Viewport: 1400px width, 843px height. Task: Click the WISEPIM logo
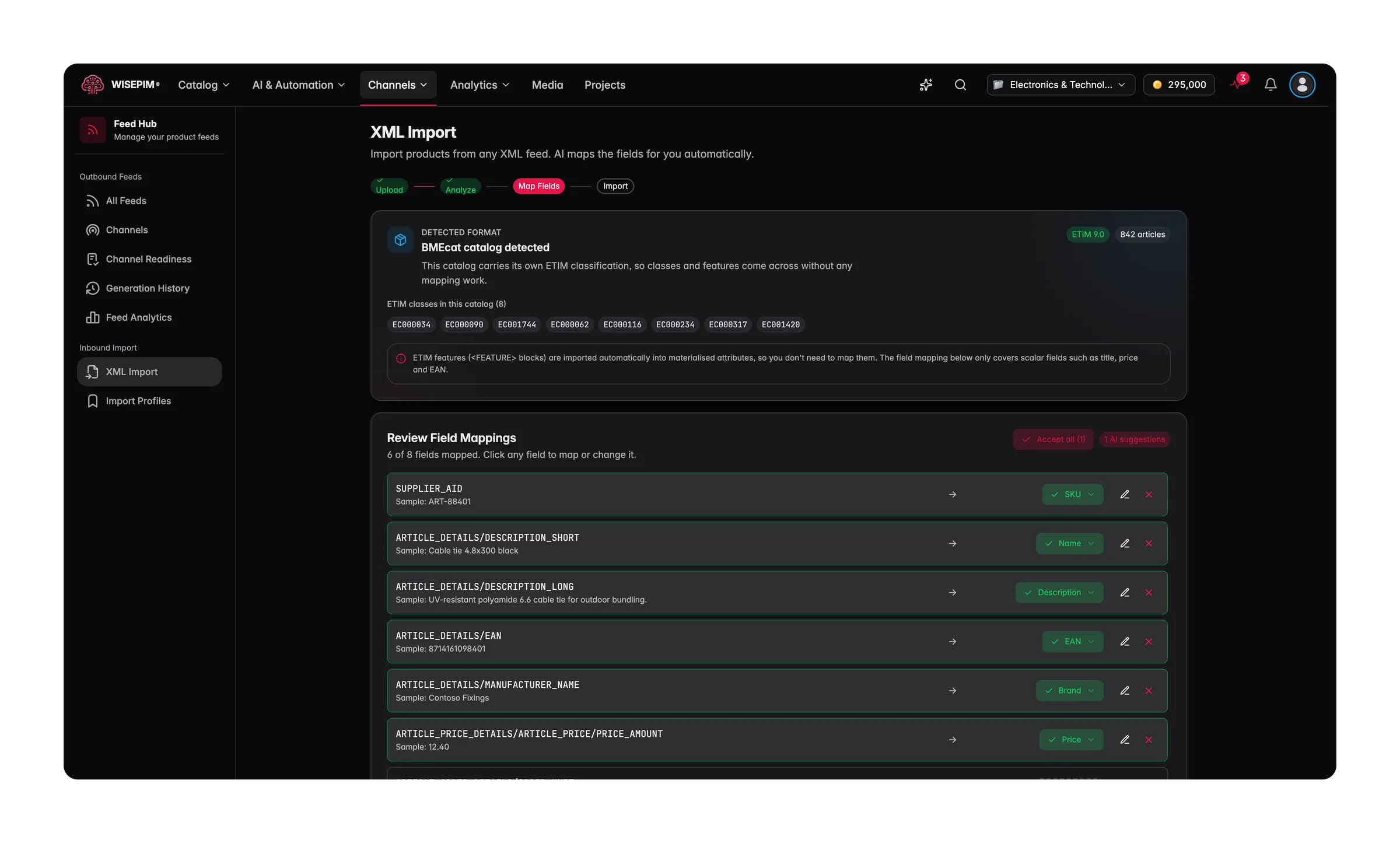(120, 85)
